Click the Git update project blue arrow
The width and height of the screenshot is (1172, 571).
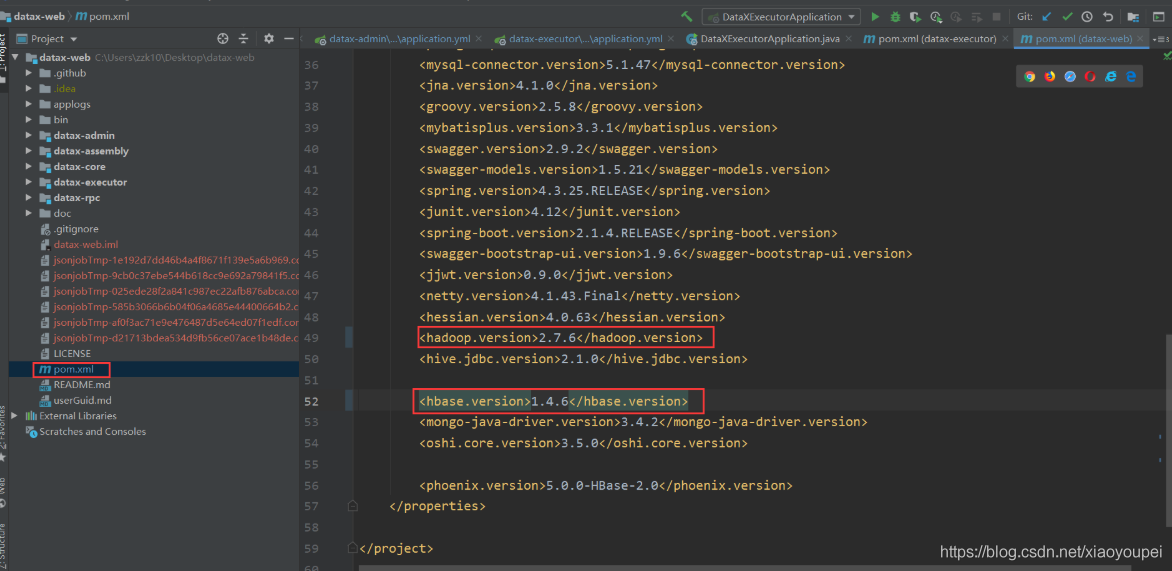pos(1047,16)
